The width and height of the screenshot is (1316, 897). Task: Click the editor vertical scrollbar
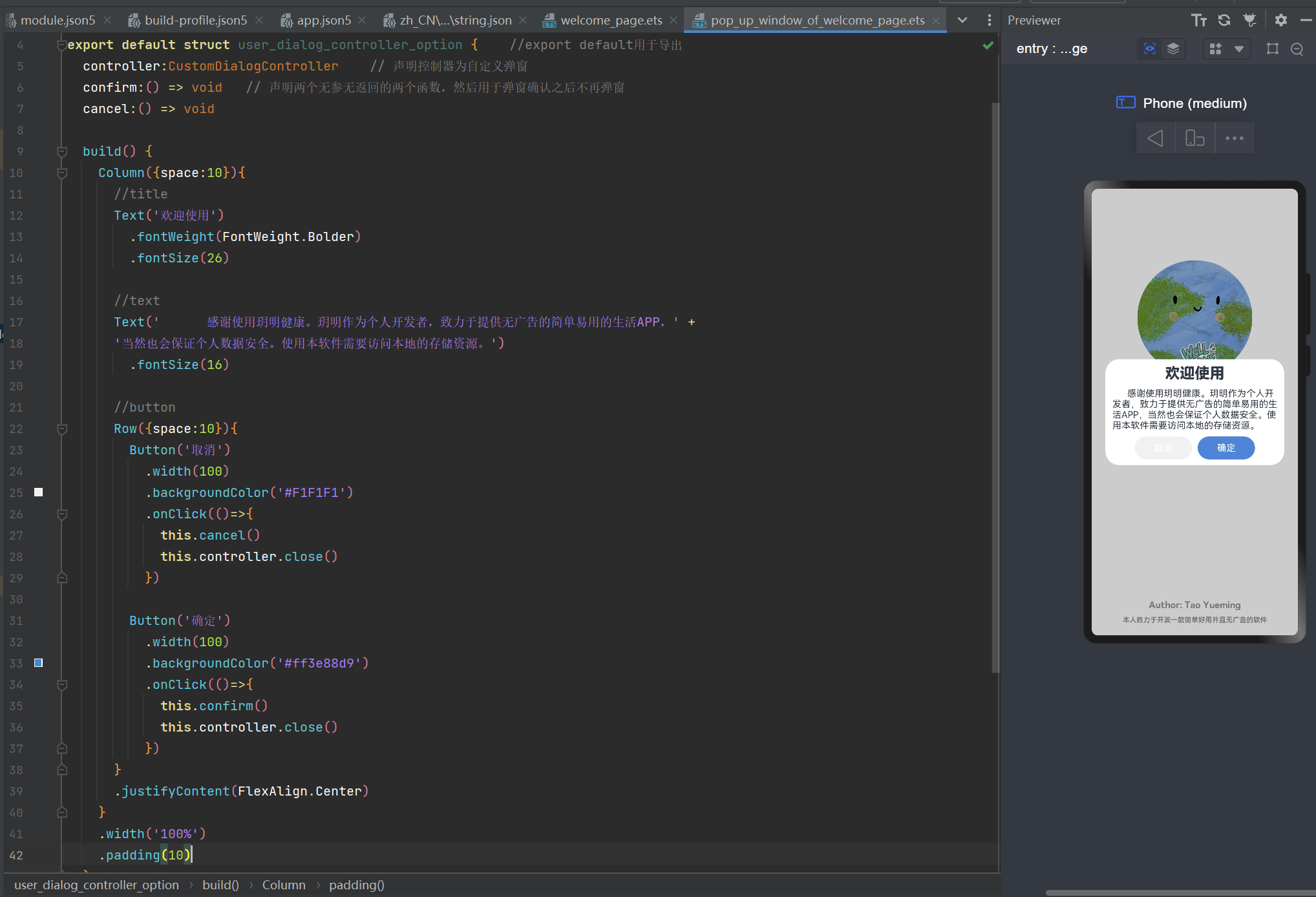point(995,388)
